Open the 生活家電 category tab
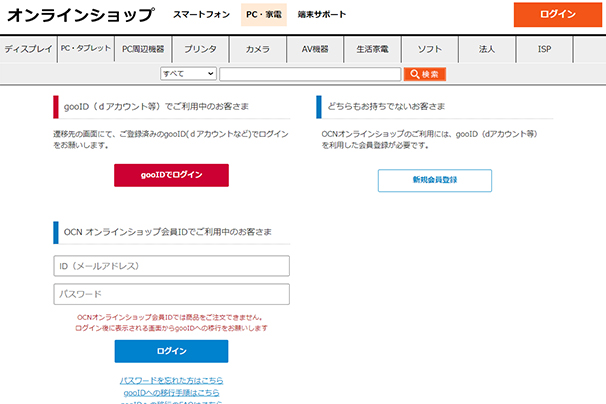Image resolution: width=606 pixels, height=404 pixels. (x=372, y=49)
